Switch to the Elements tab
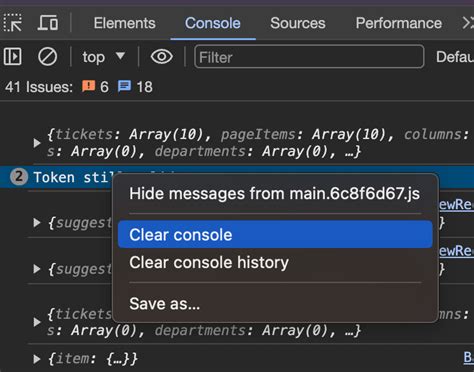Viewport: 474px width, 372px height. click(124, 23)
